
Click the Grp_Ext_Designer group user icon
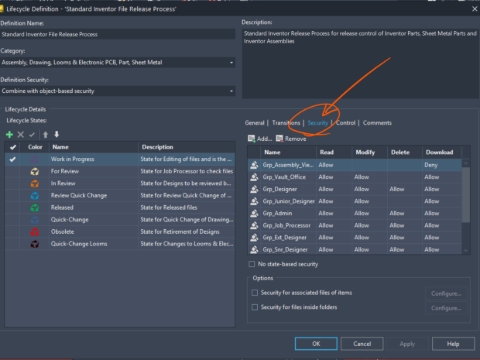pyautogui.click(x=254, y=237)
